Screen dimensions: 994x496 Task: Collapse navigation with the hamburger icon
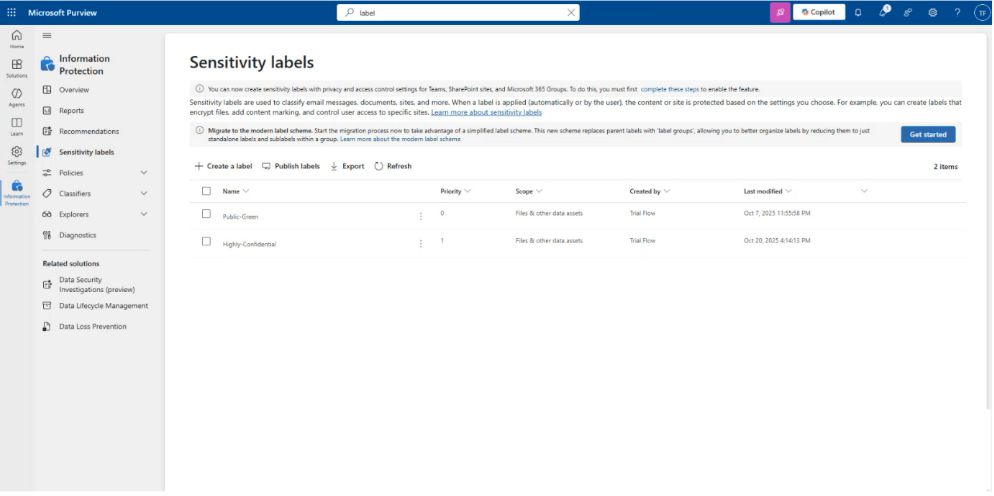(47, 35)
